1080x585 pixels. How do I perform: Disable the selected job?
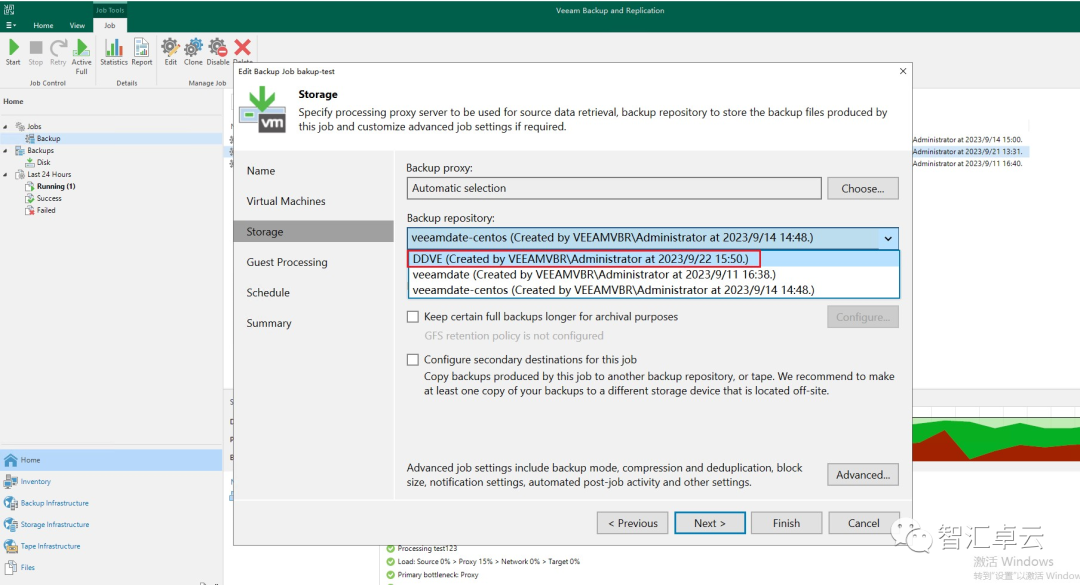tap(218, 52)
